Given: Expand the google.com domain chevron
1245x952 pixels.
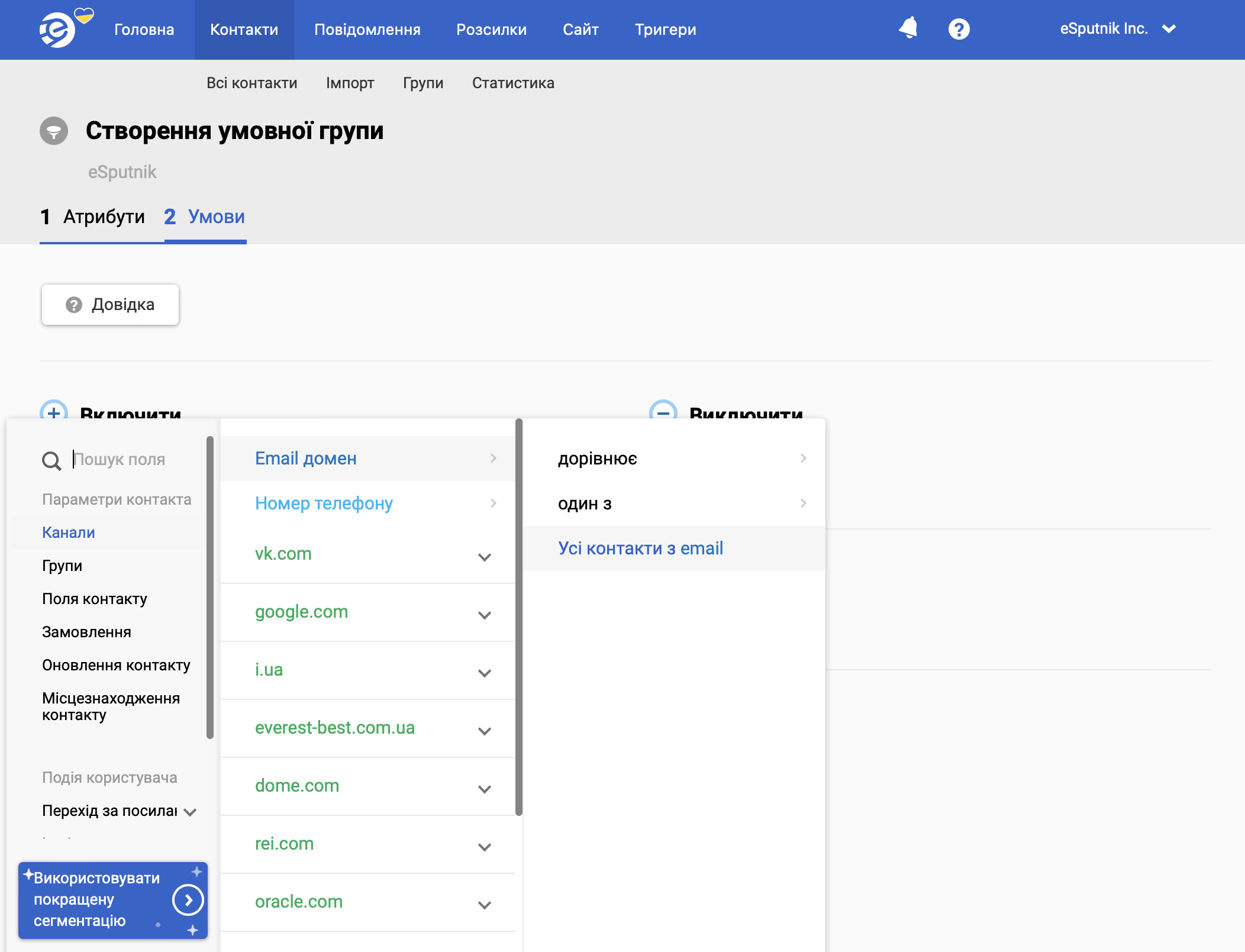Looking at the screenshot, I should point(485,615).
